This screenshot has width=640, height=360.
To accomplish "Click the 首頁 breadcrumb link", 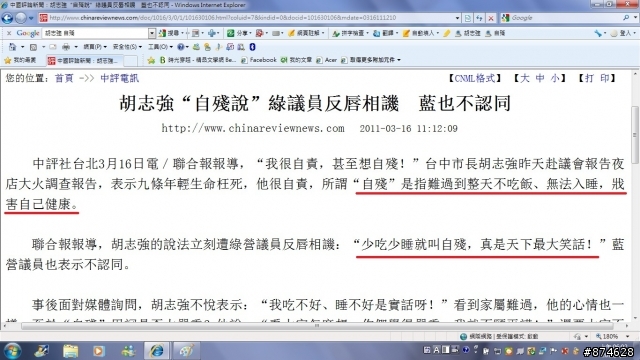I will 64,78.
